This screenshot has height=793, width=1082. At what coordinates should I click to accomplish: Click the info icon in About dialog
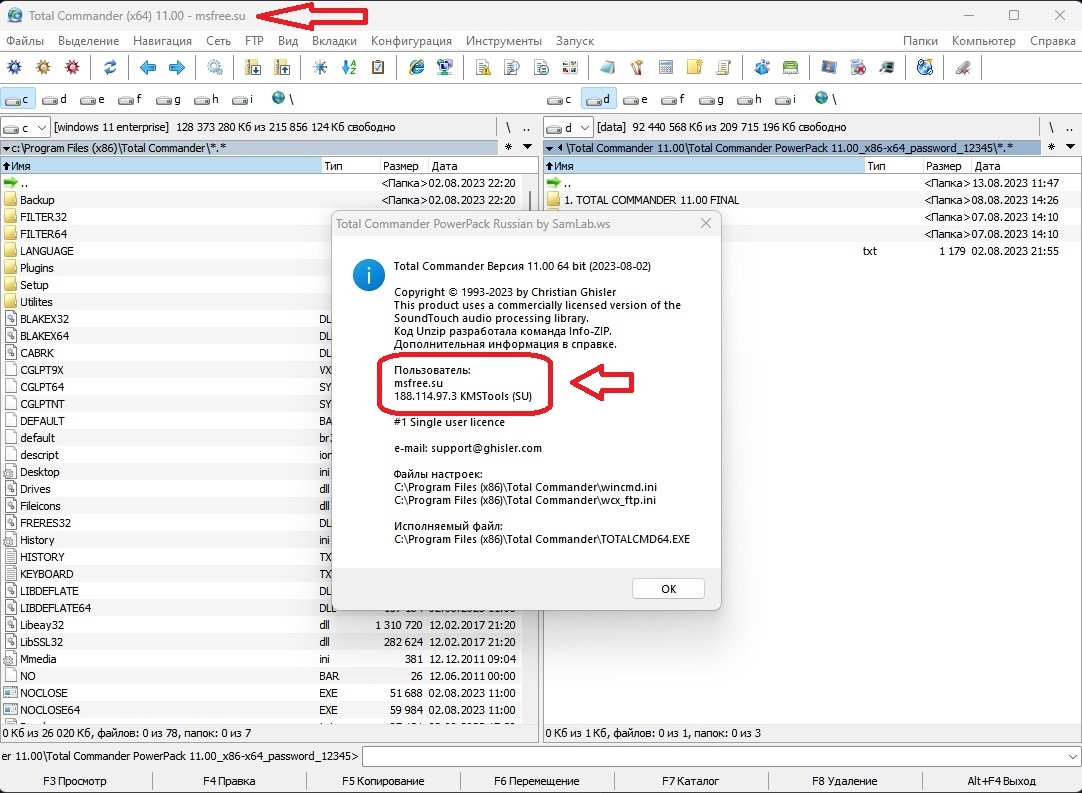click(370, 274)
